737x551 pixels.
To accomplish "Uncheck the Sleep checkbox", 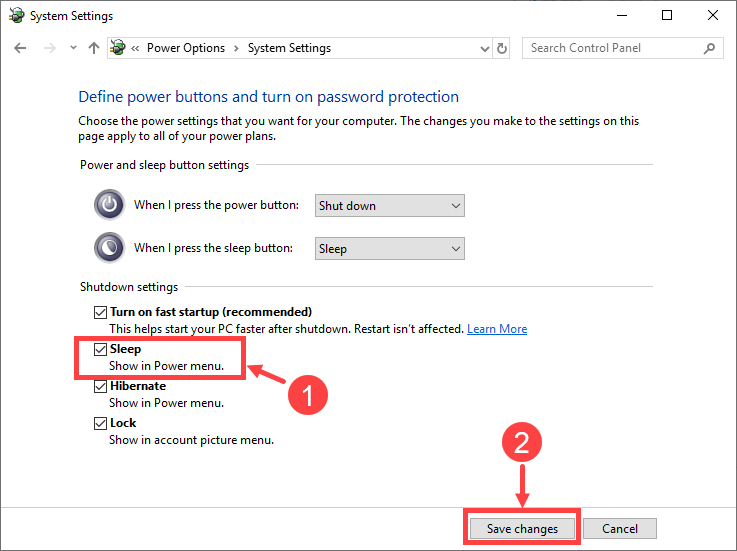I will pos(99,350).
